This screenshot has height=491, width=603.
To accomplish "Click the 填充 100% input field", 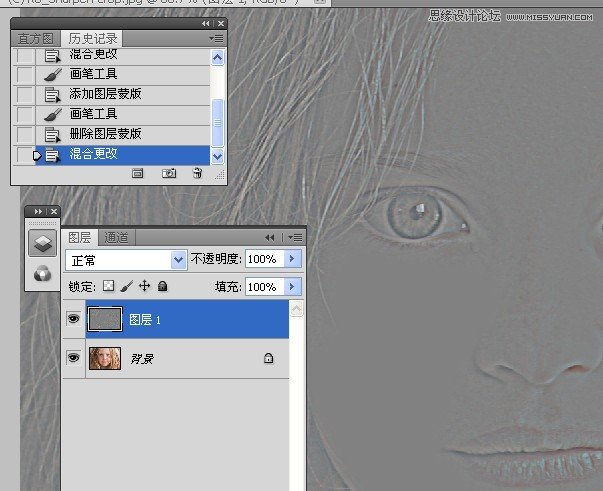I will 265,287.
